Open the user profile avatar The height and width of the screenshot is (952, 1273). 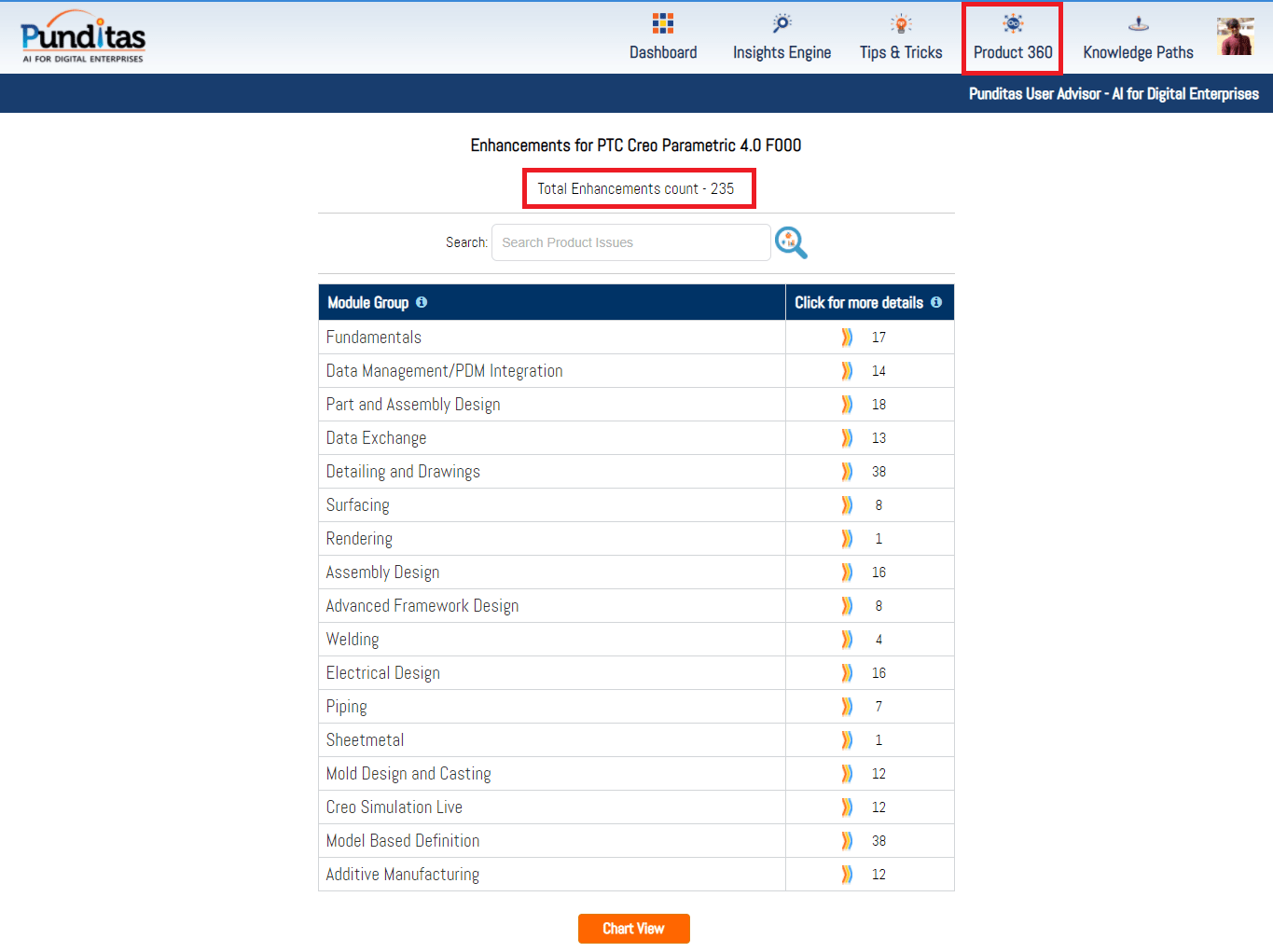1235,37
